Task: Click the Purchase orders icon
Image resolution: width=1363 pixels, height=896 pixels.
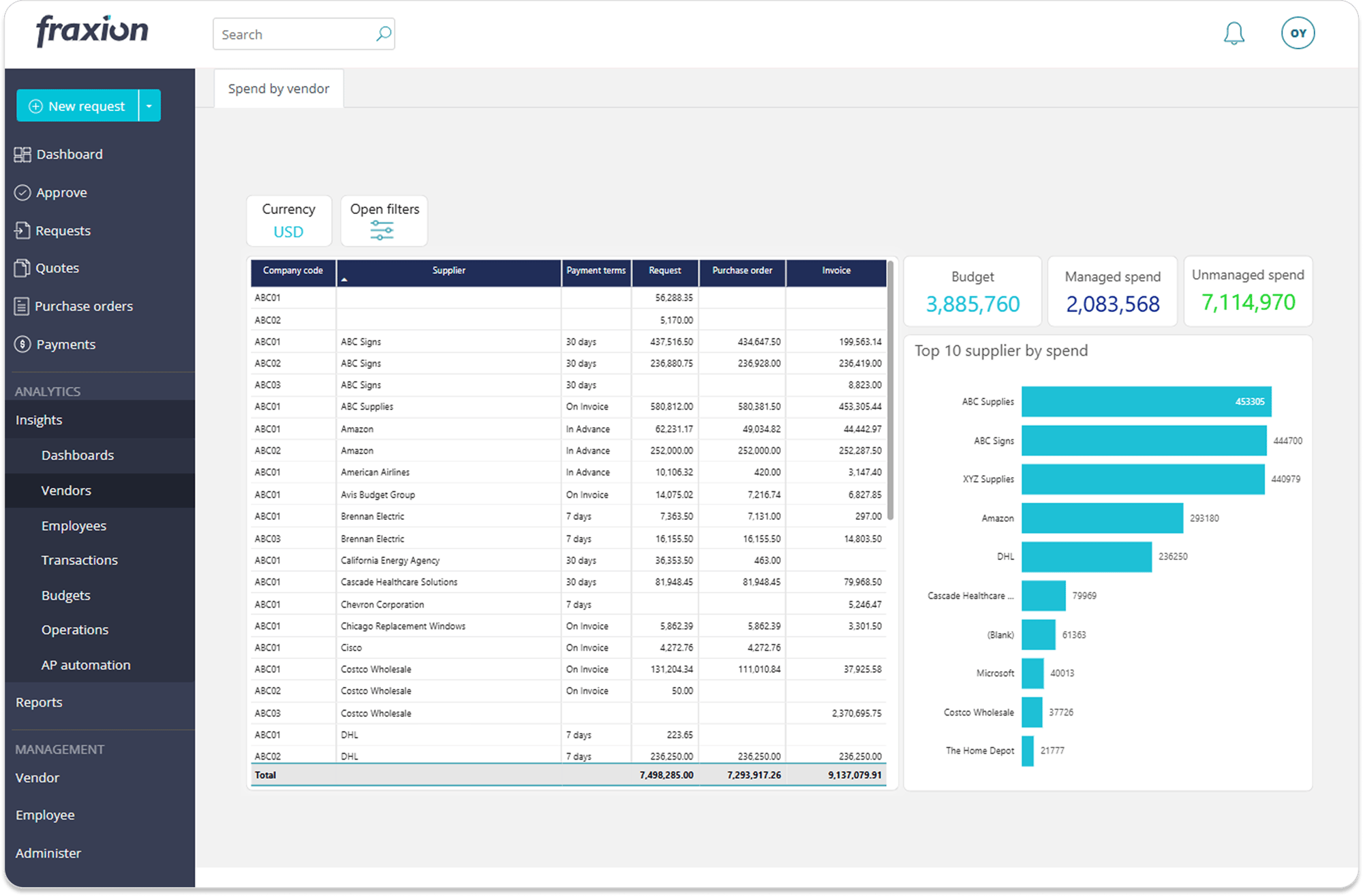Action: click(x=24, y=306)
